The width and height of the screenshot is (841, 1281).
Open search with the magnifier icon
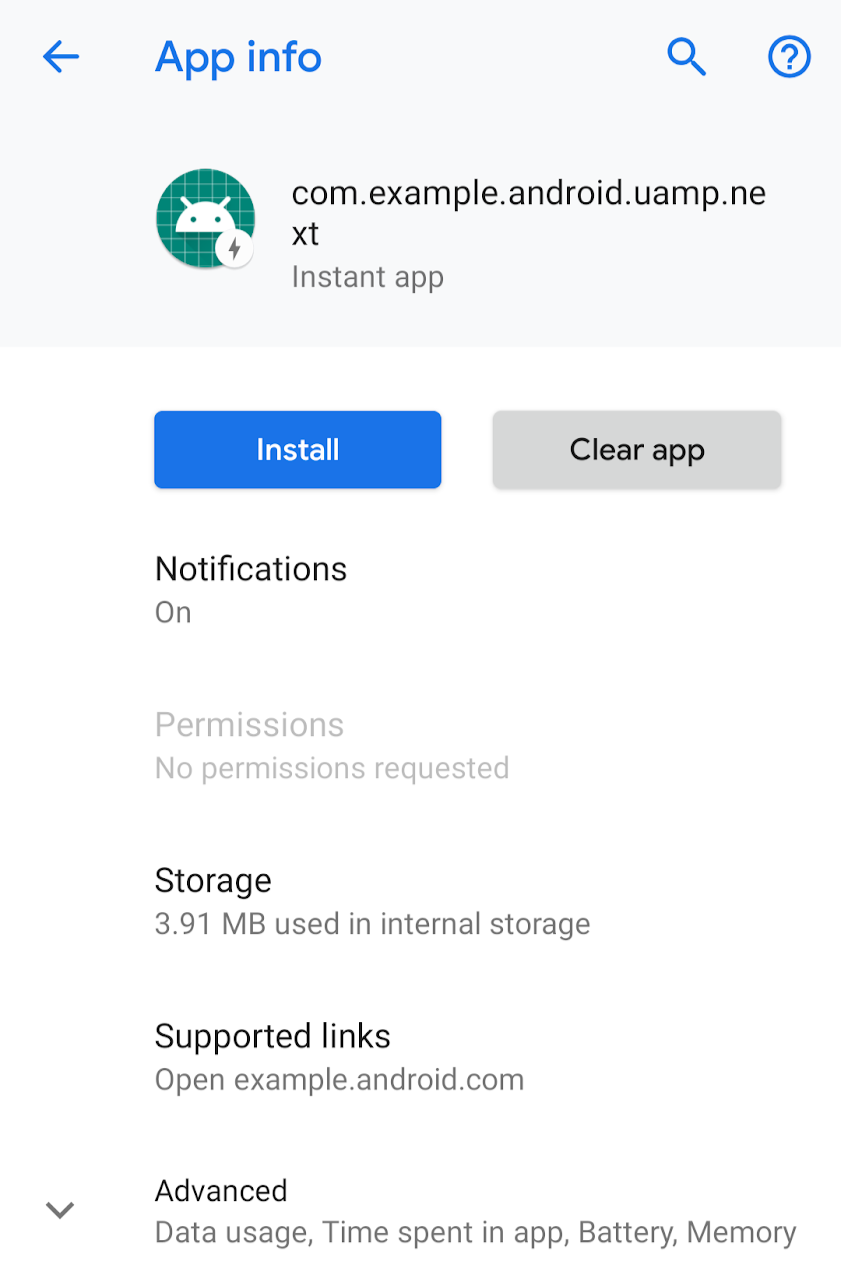pos(687,58)
